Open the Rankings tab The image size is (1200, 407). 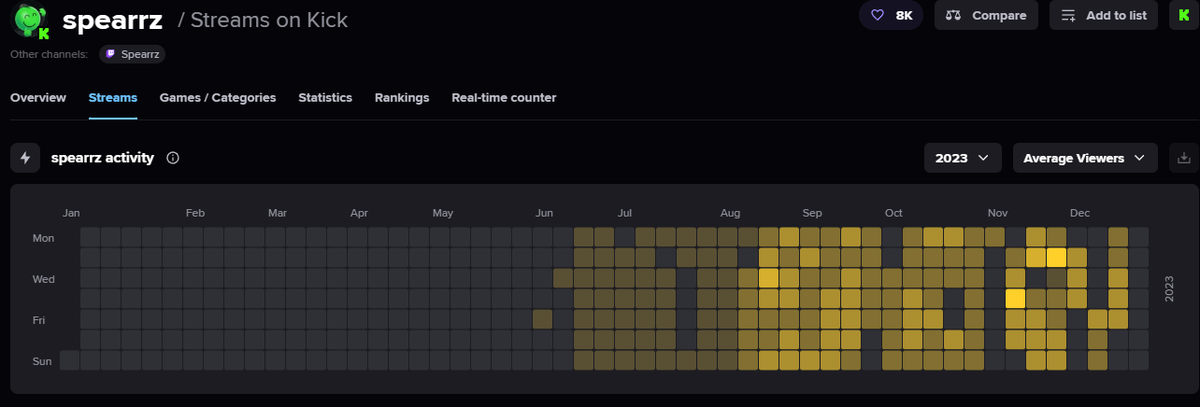coord(402,98)
